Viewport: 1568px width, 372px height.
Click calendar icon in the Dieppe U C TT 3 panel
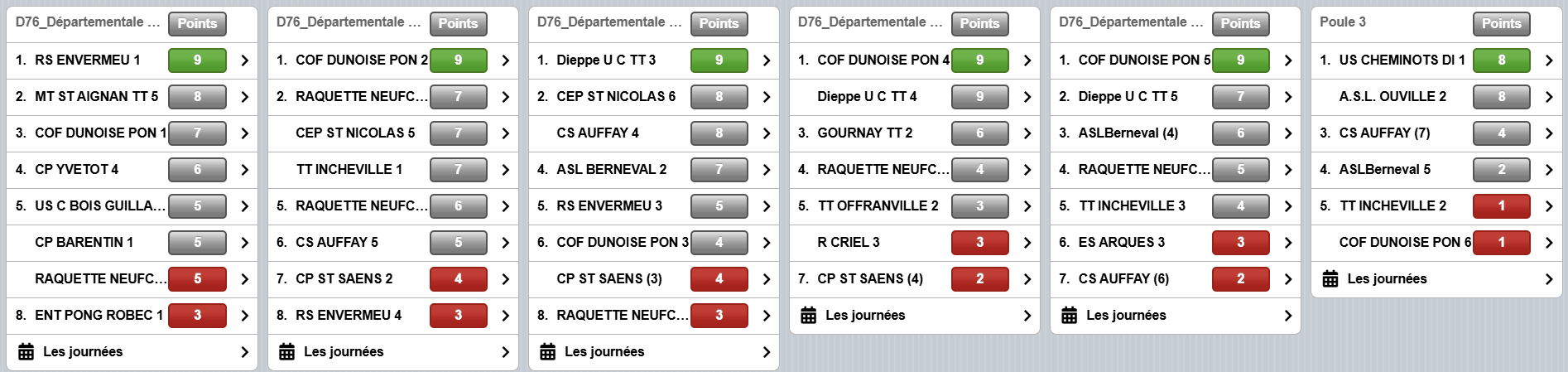click(548, 352)
